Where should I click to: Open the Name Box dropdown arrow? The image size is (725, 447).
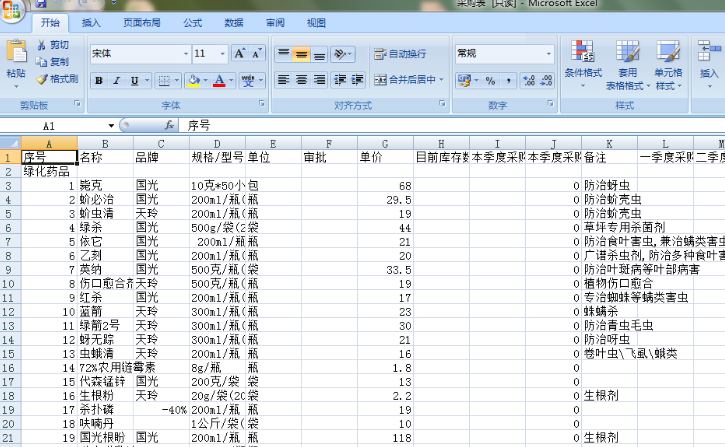(111, 126)
